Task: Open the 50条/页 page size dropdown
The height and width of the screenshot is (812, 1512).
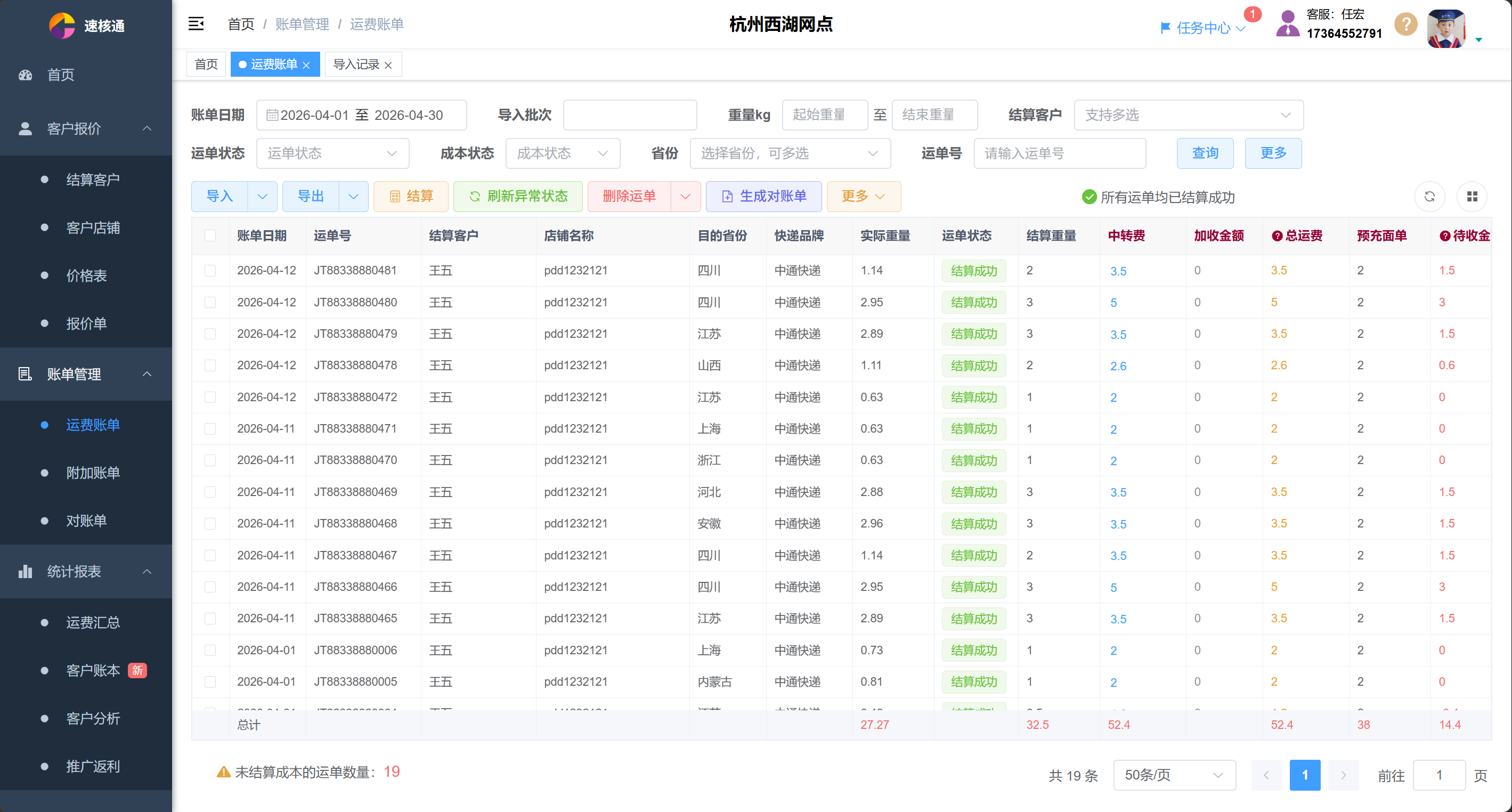Action: tap(1175, 775)
